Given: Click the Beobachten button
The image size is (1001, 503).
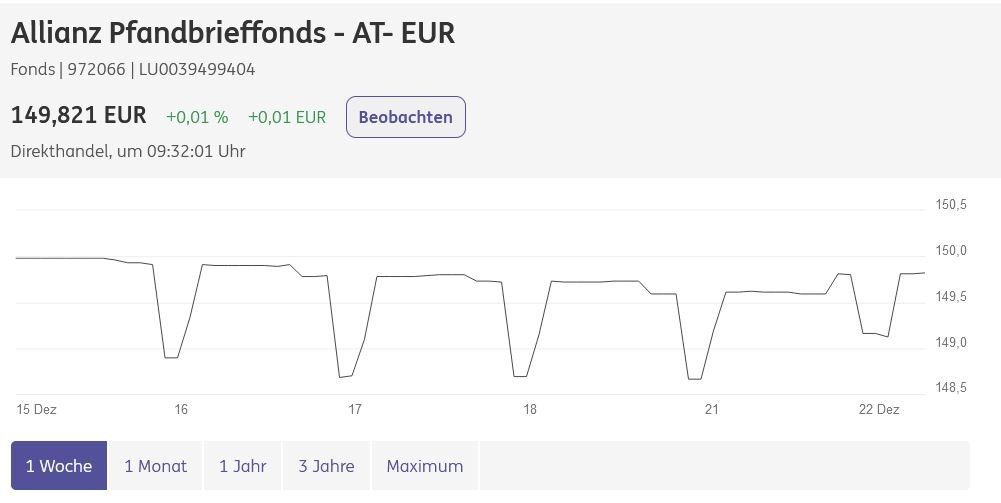Looking at the screenshot, I should 405,117.
